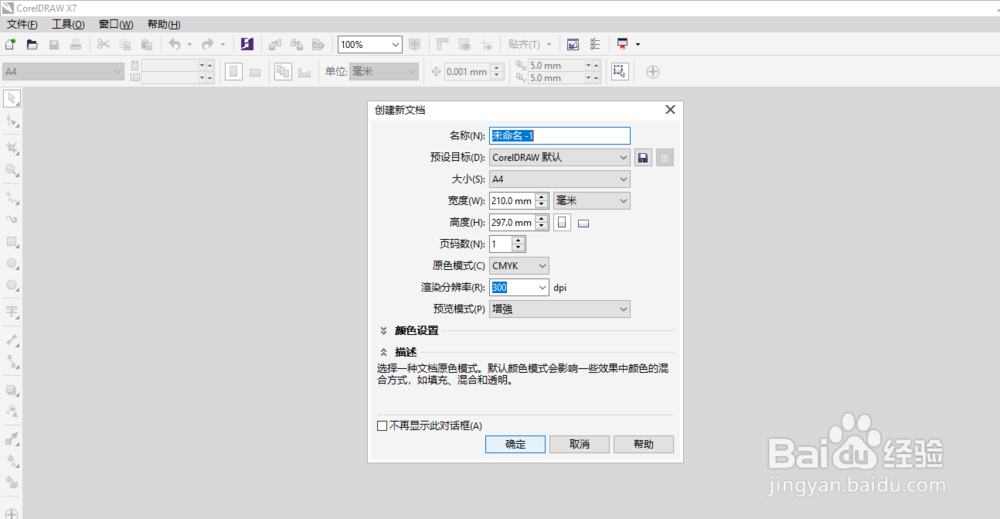Click the Import icon in toolbar
This screenshot has height=519, width=1000.
point(275,45)
